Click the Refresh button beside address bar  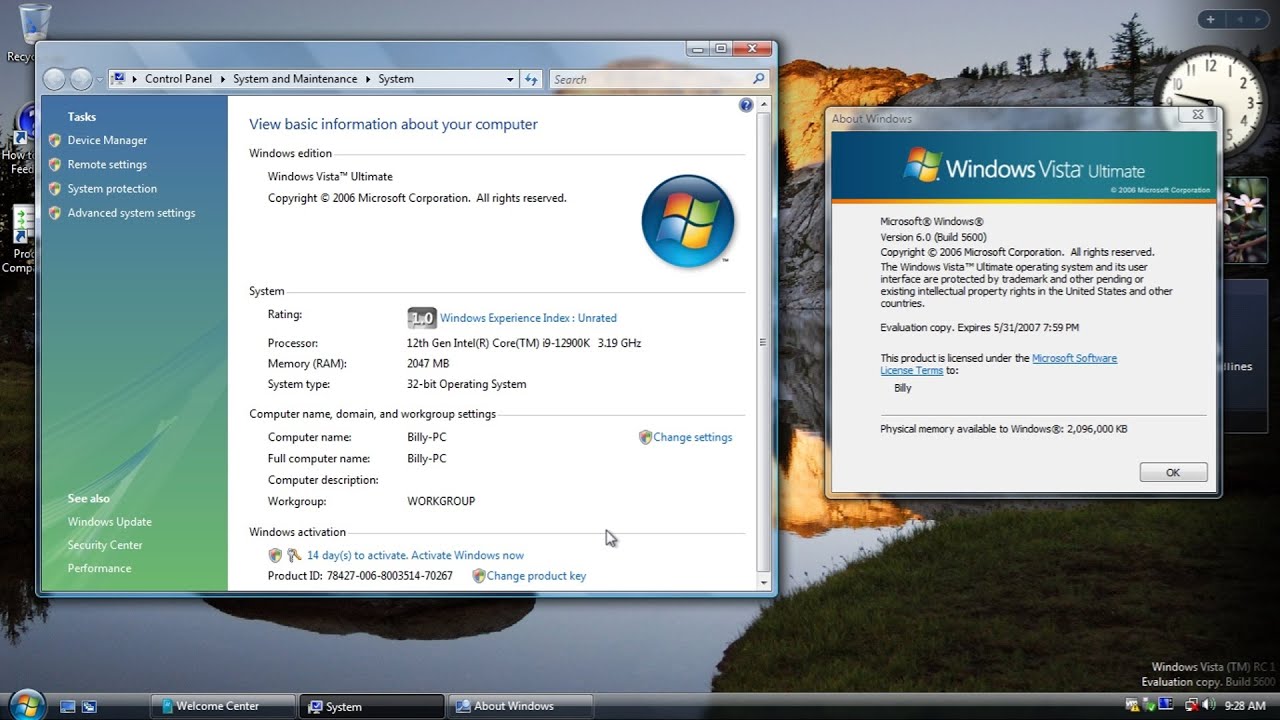[531, 79]
